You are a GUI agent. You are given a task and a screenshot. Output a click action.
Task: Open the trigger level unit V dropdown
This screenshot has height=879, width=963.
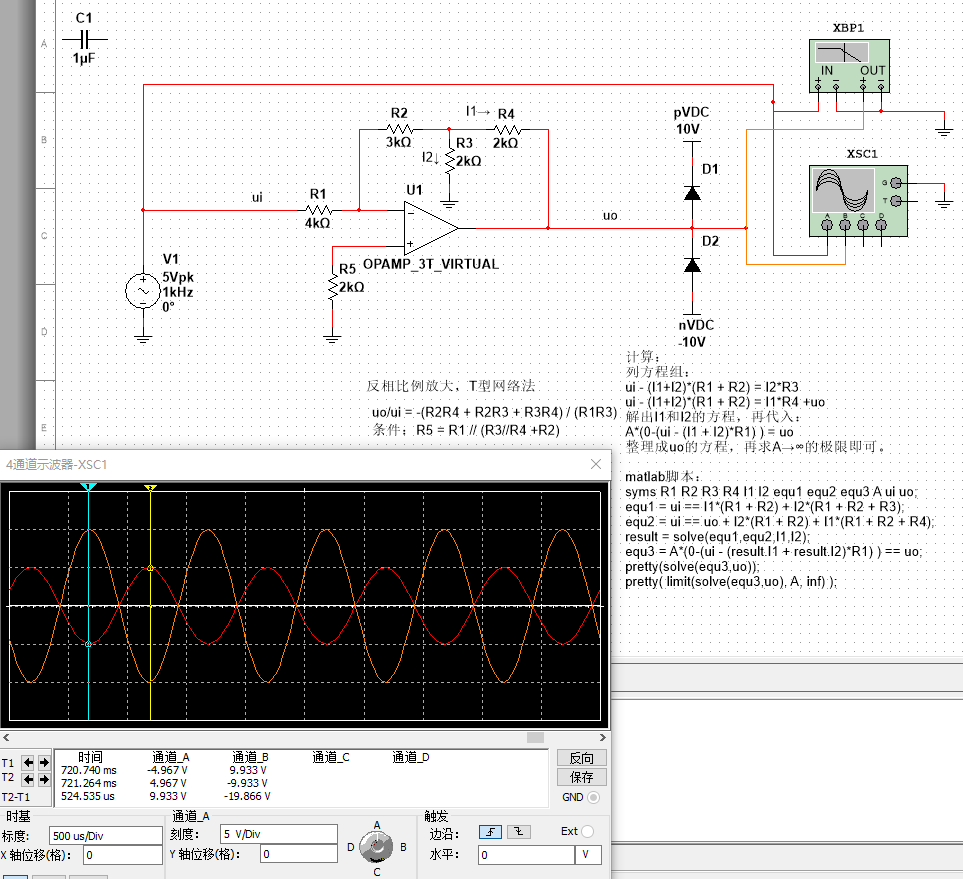point(588,855)
